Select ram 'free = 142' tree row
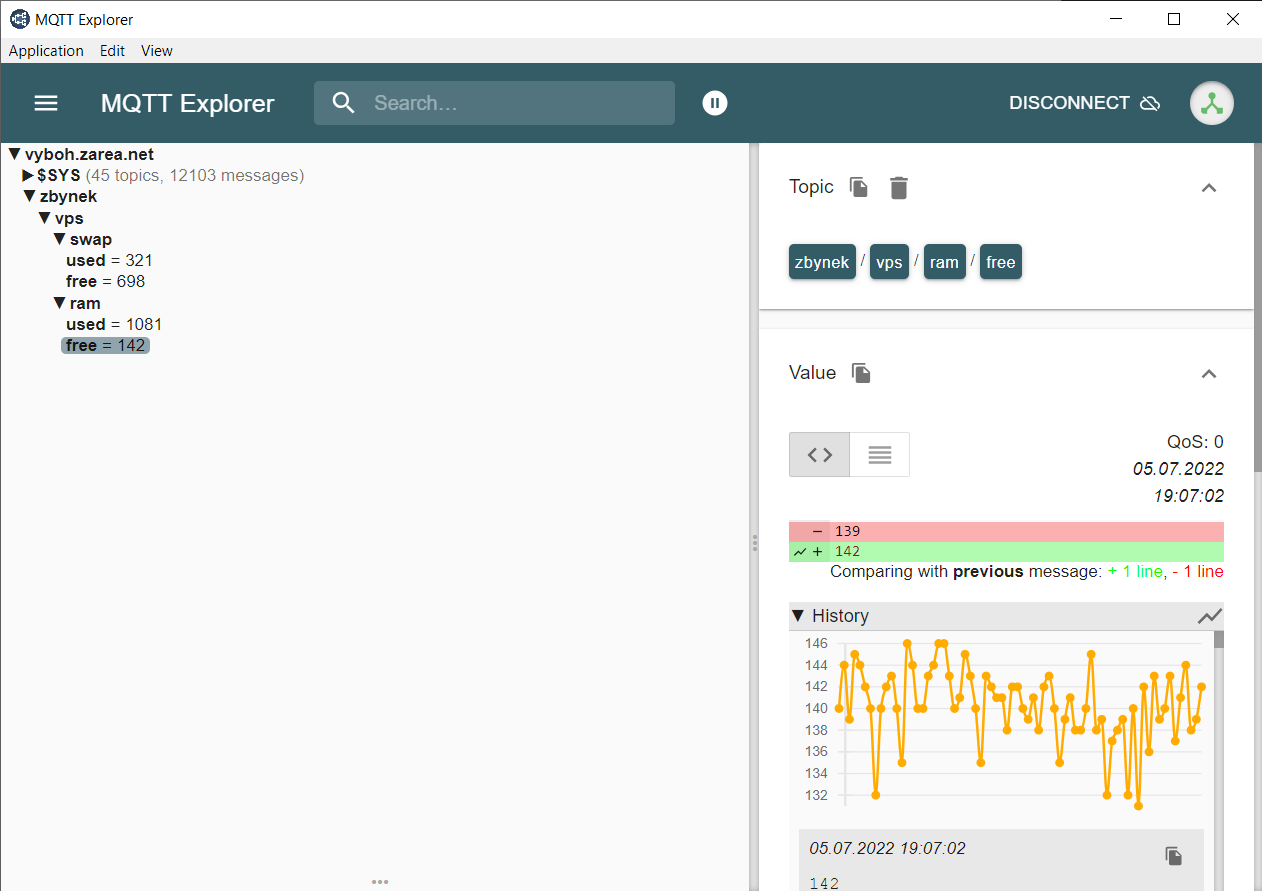The height and width of the screenshot is (891, 1262). [x=106, y=345]
